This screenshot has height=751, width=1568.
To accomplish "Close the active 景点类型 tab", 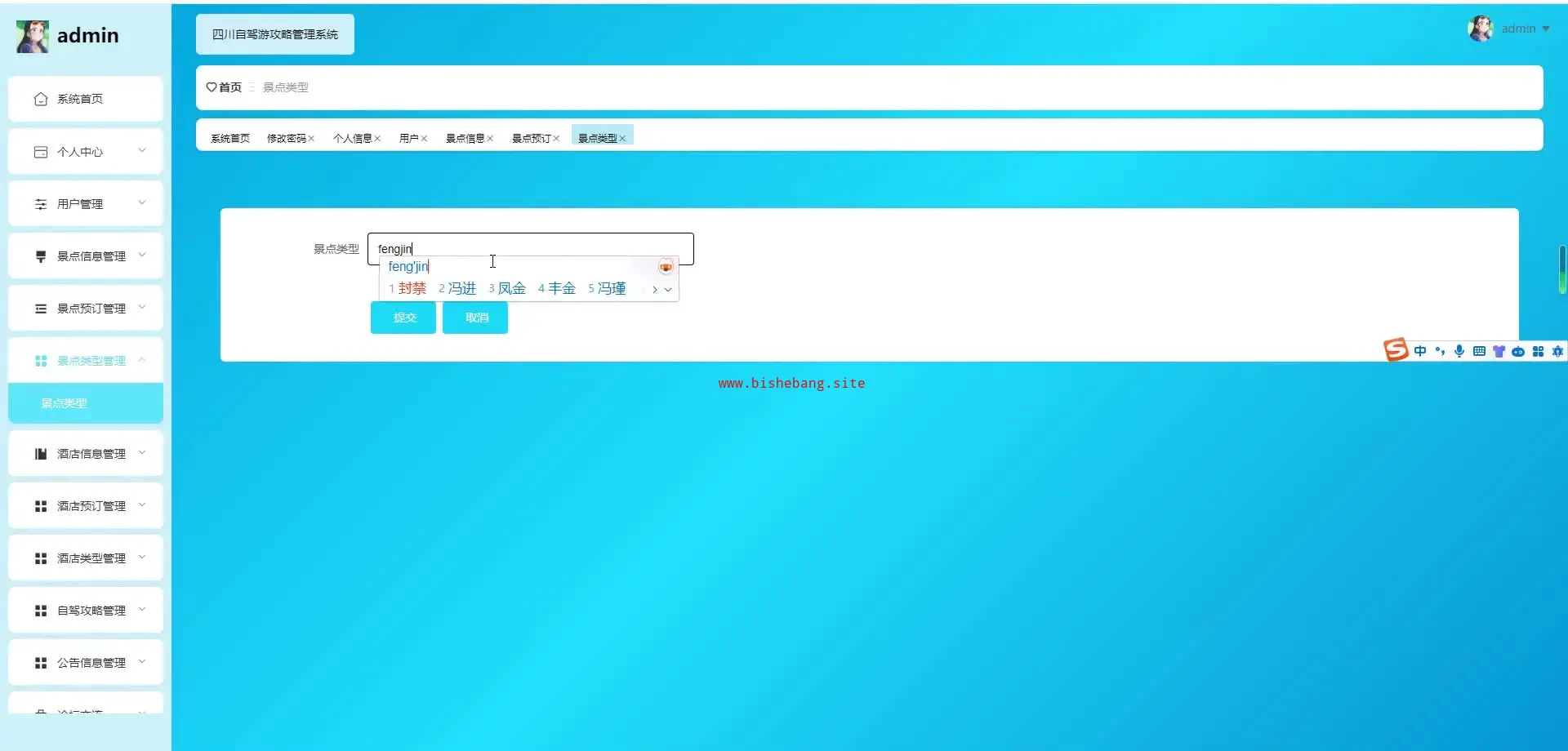I will coord(622,139).
